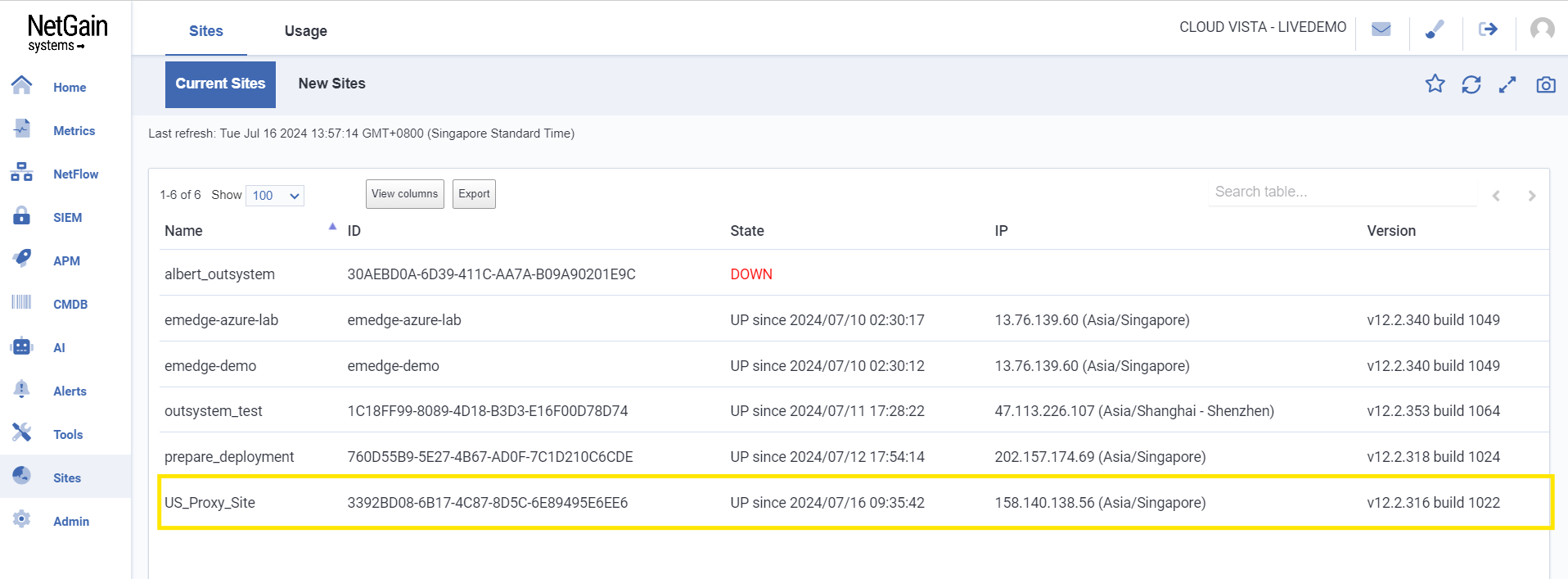Click the IP column header

click(x=1001, y=231)
